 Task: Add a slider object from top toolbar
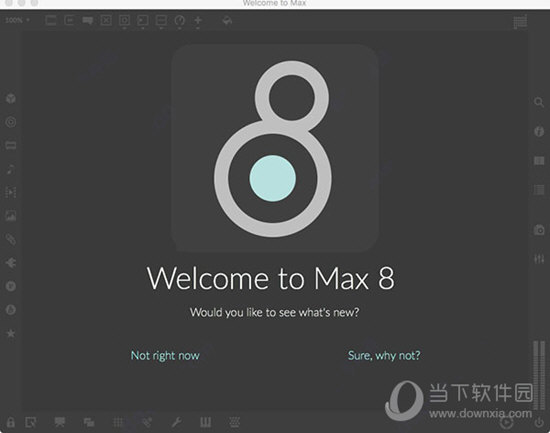pyautogui.click(x=161, y=21)
